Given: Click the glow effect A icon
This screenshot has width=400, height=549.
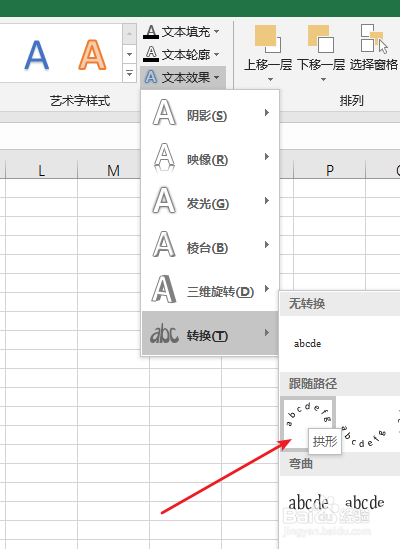Looking at the screenshot, I should click(x=164, y=201).
